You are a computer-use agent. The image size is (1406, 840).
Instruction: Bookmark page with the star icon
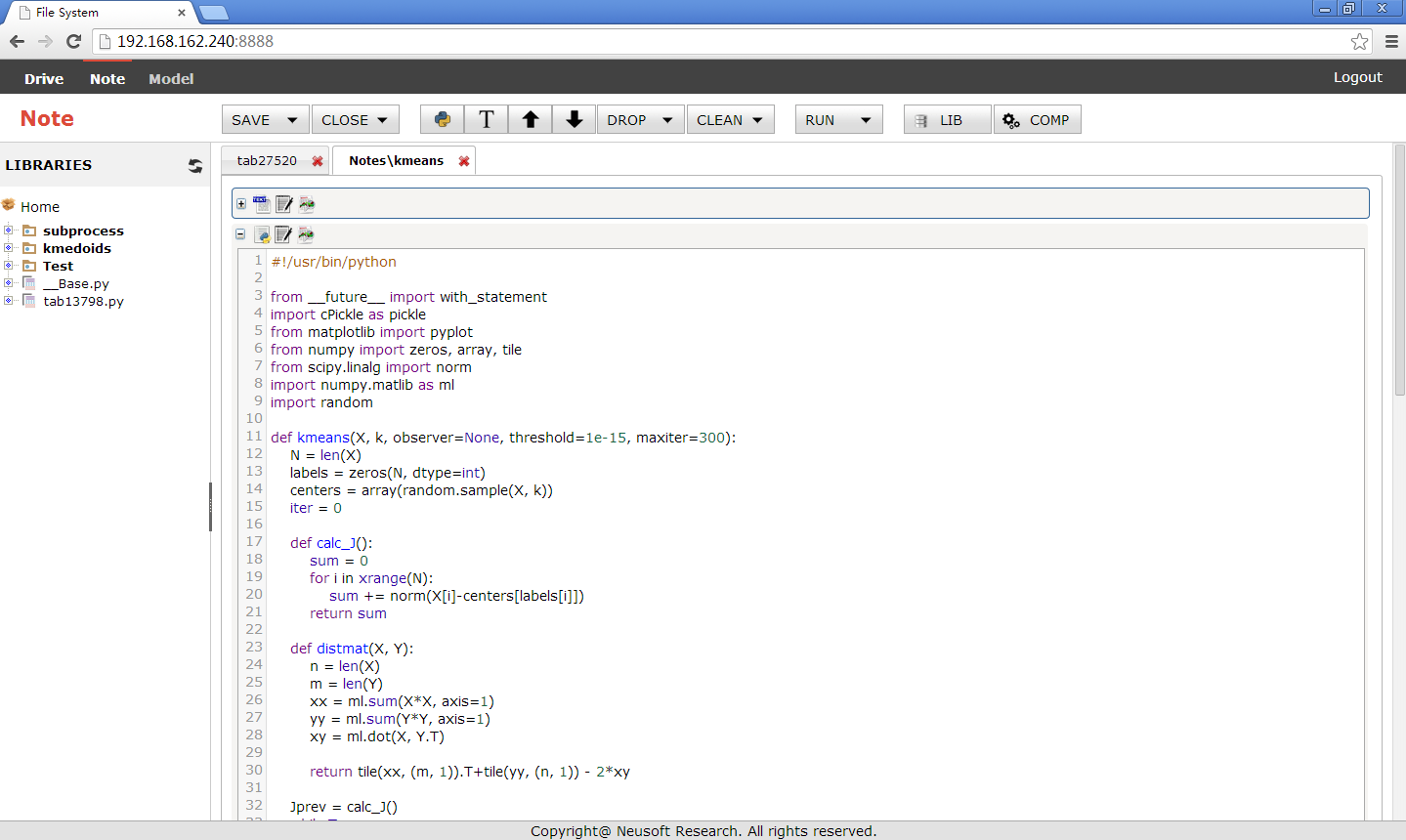[1359, 41]
